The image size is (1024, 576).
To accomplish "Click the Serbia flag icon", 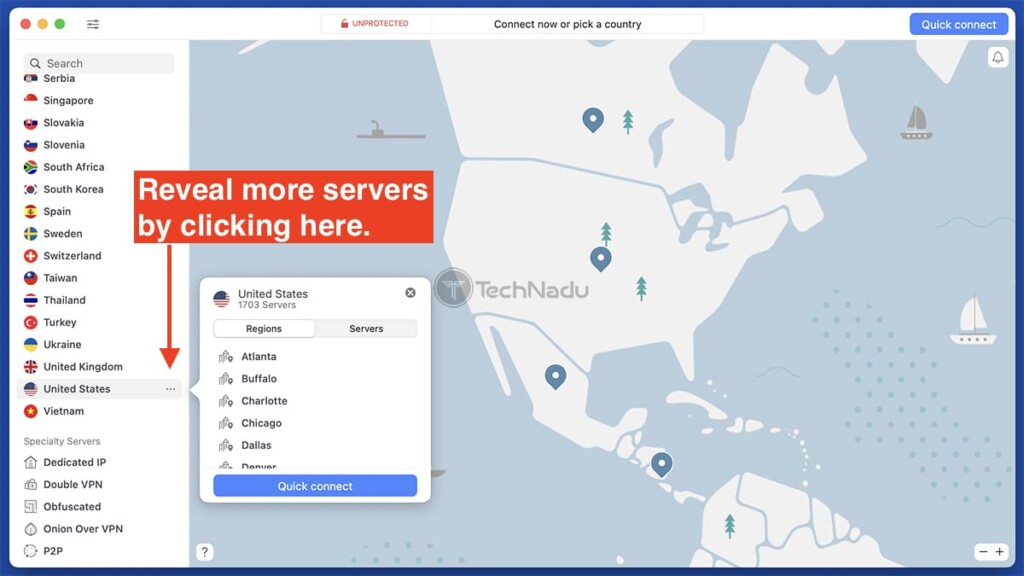I will [x=31, y=78].
